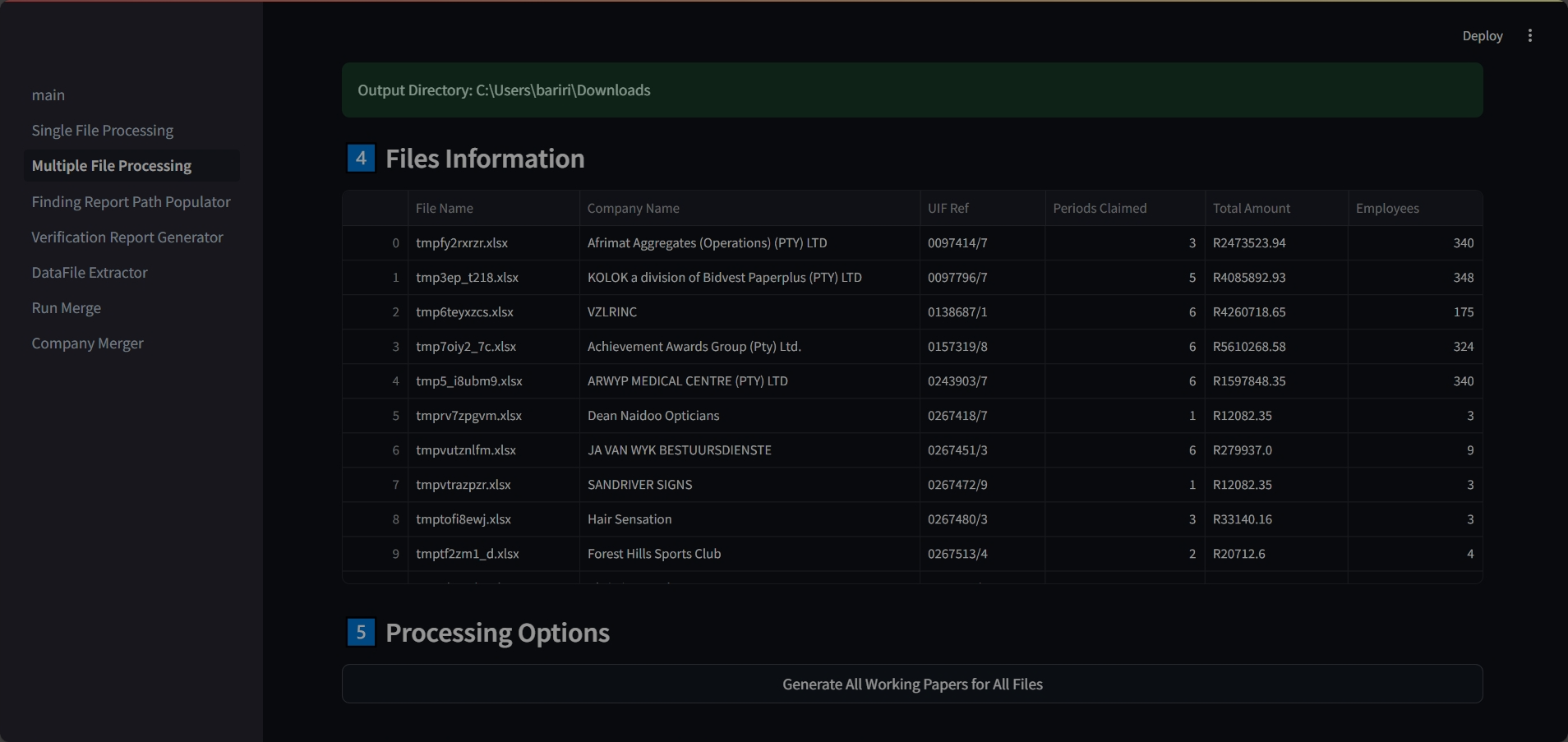Viewport: 1568px width, 742px height.
Task: Select file name tmp6teyxzcs.xlsx cell
Action: (493, 312)
